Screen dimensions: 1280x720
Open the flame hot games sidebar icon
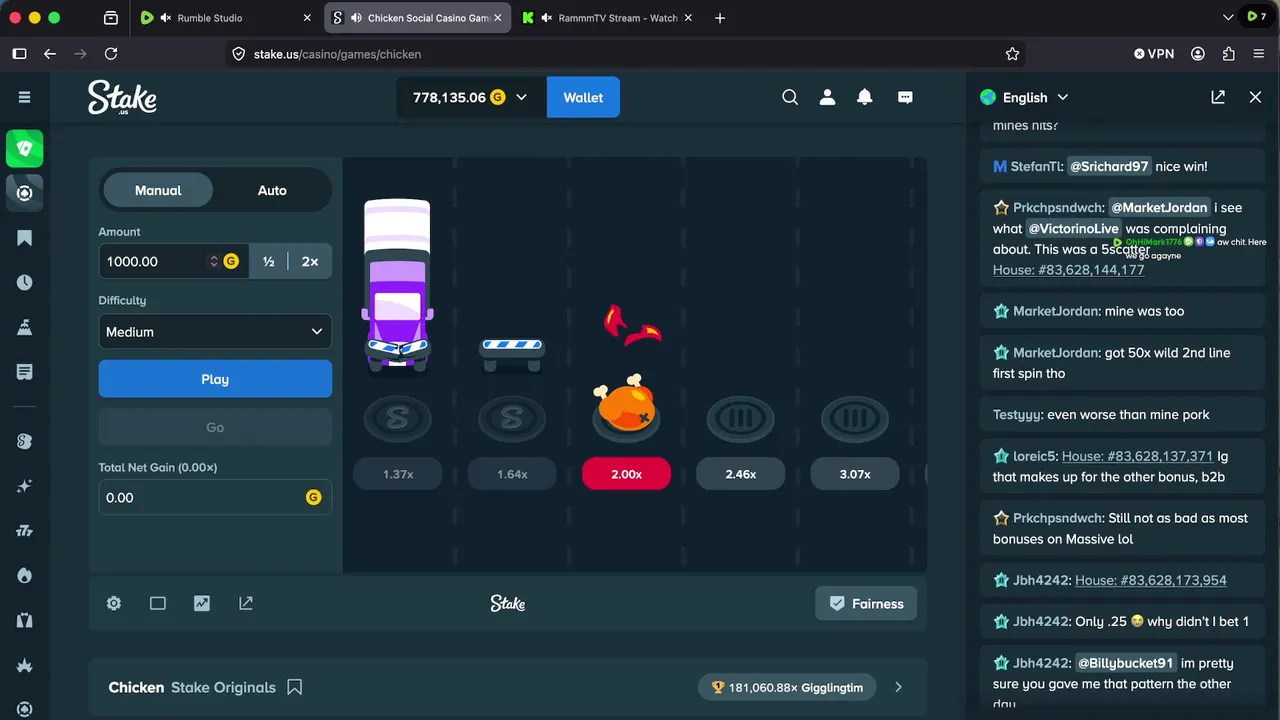(24, 576)
